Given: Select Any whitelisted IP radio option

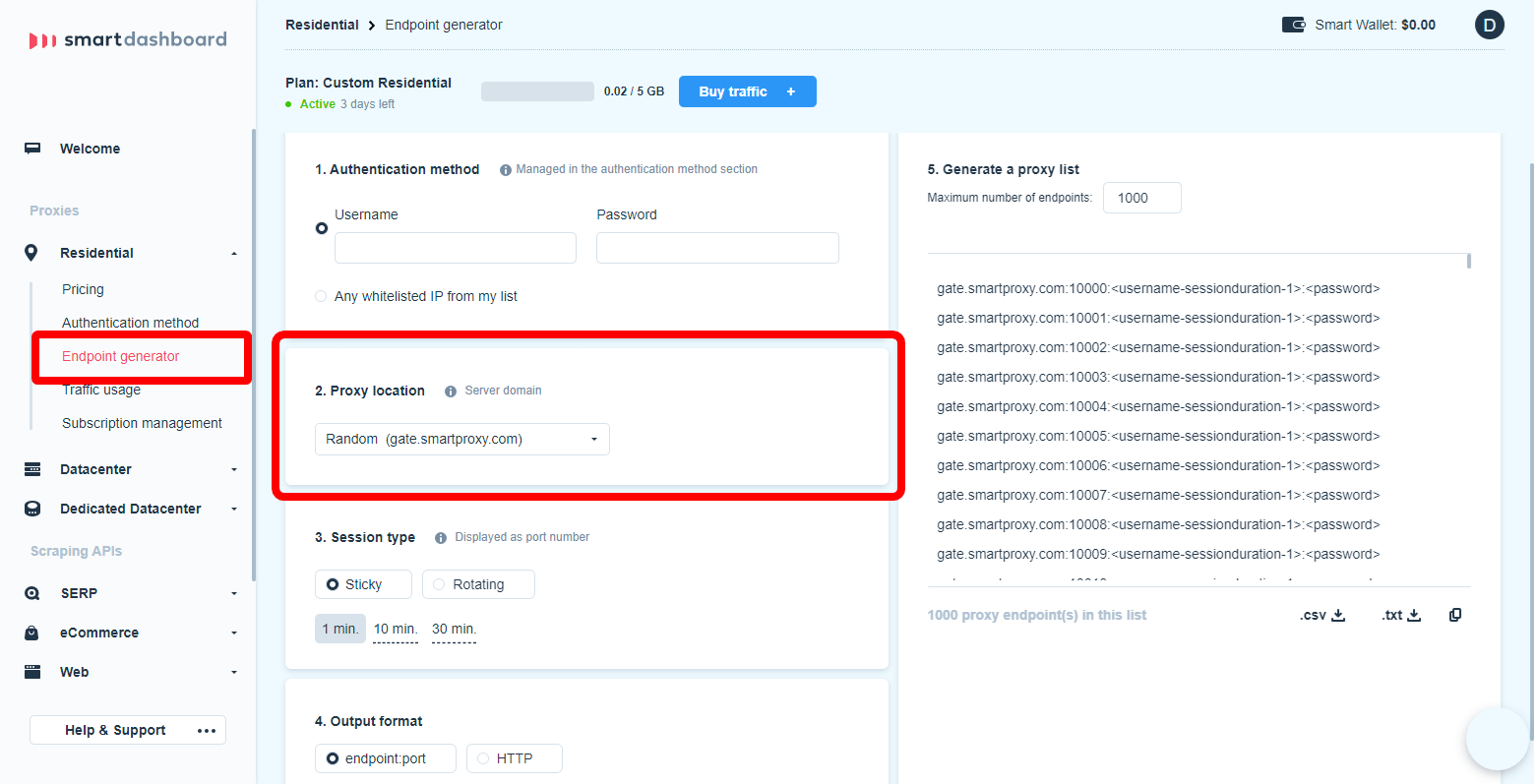Looking at the screenshot, I should click(321, 296).
